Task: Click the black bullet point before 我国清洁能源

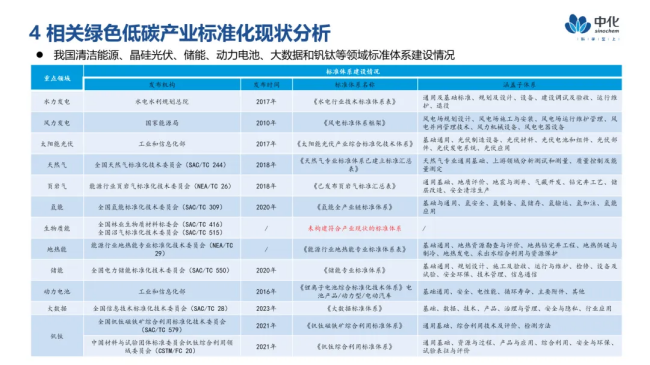Action: (39, 55)
